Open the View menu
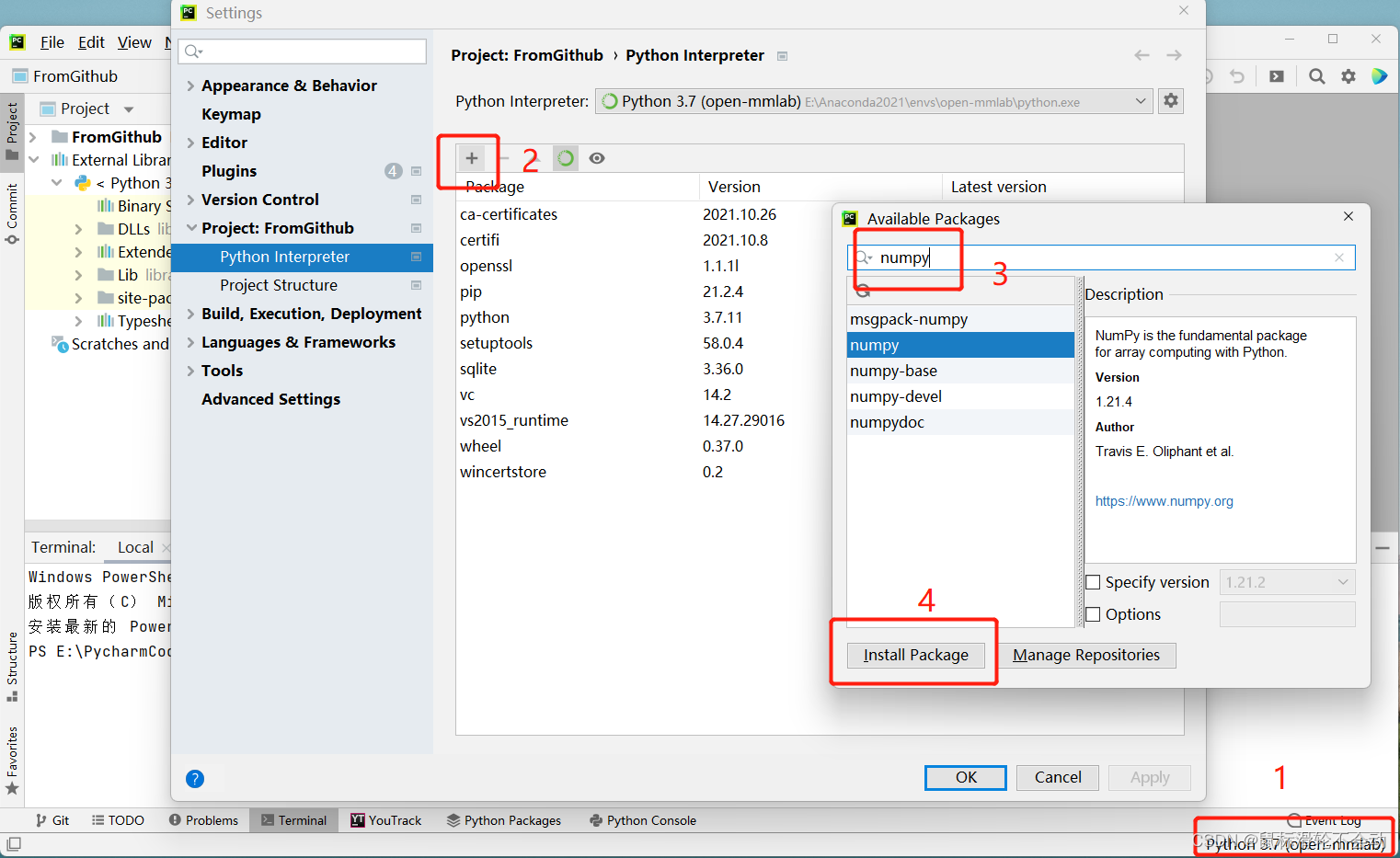1400x858 pixels. point(134,42)
